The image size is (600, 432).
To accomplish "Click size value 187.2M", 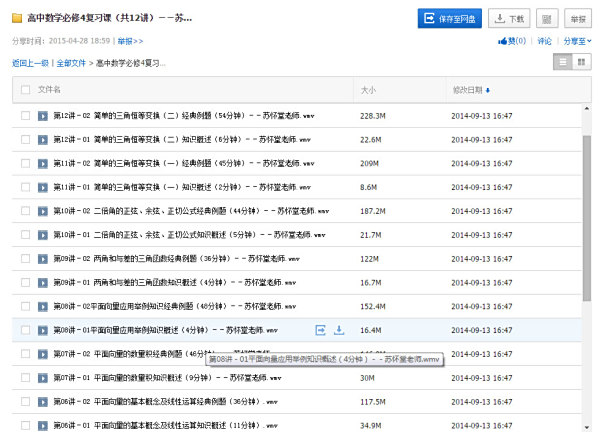I will [x=373, y=211].
